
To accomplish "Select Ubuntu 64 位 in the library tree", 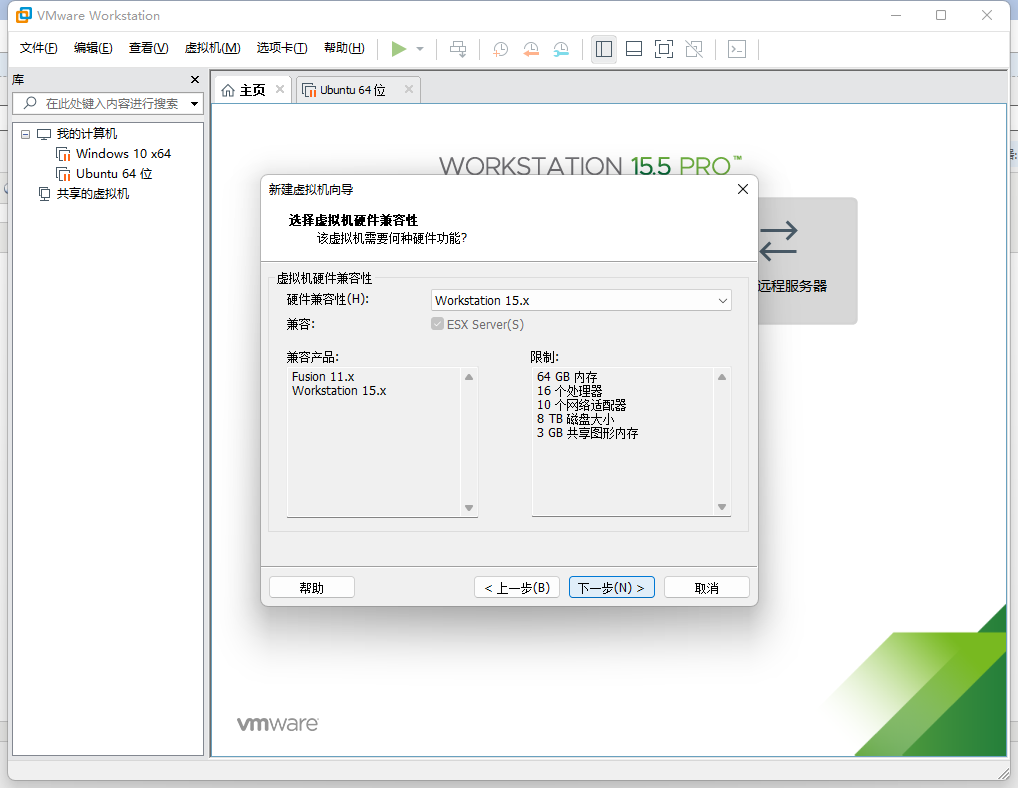I will [x=114, y=174].
